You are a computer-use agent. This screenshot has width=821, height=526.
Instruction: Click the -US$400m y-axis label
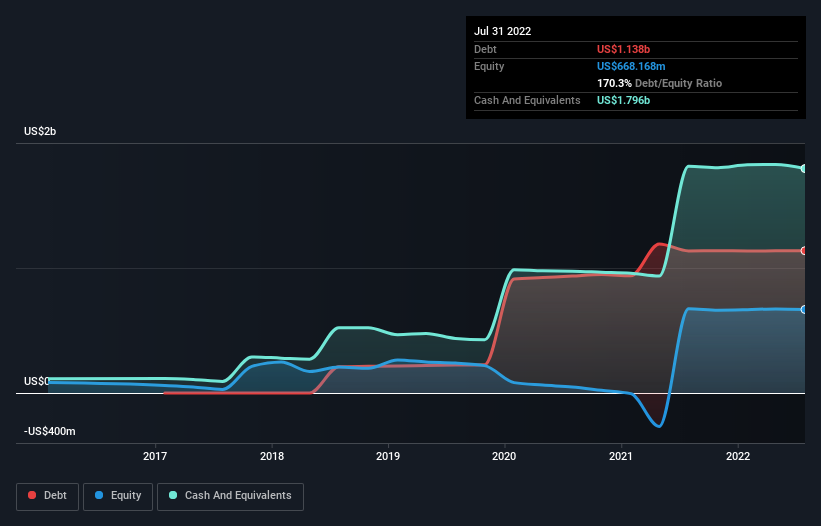tap(50, 431)
